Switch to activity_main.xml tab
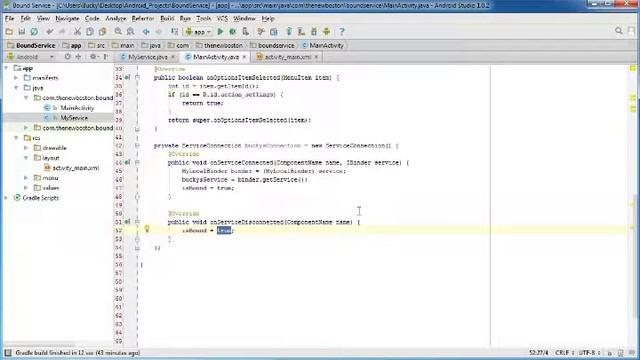 (287, 57)
